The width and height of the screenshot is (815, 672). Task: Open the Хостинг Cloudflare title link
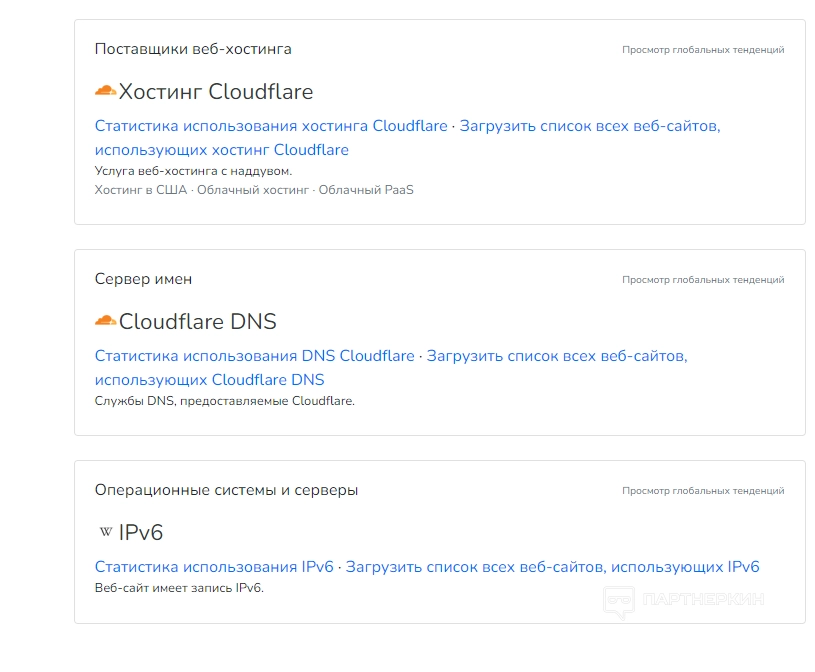click(x=216, y=93)
